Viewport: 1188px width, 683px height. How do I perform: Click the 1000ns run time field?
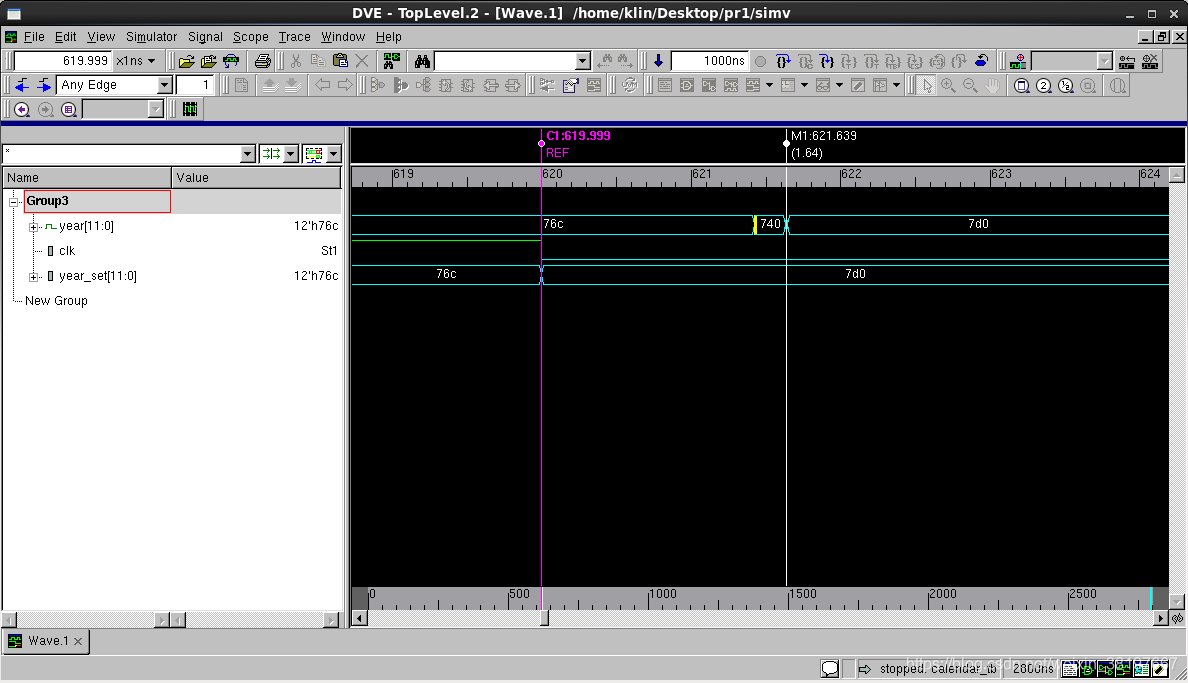tap(709, 61)
